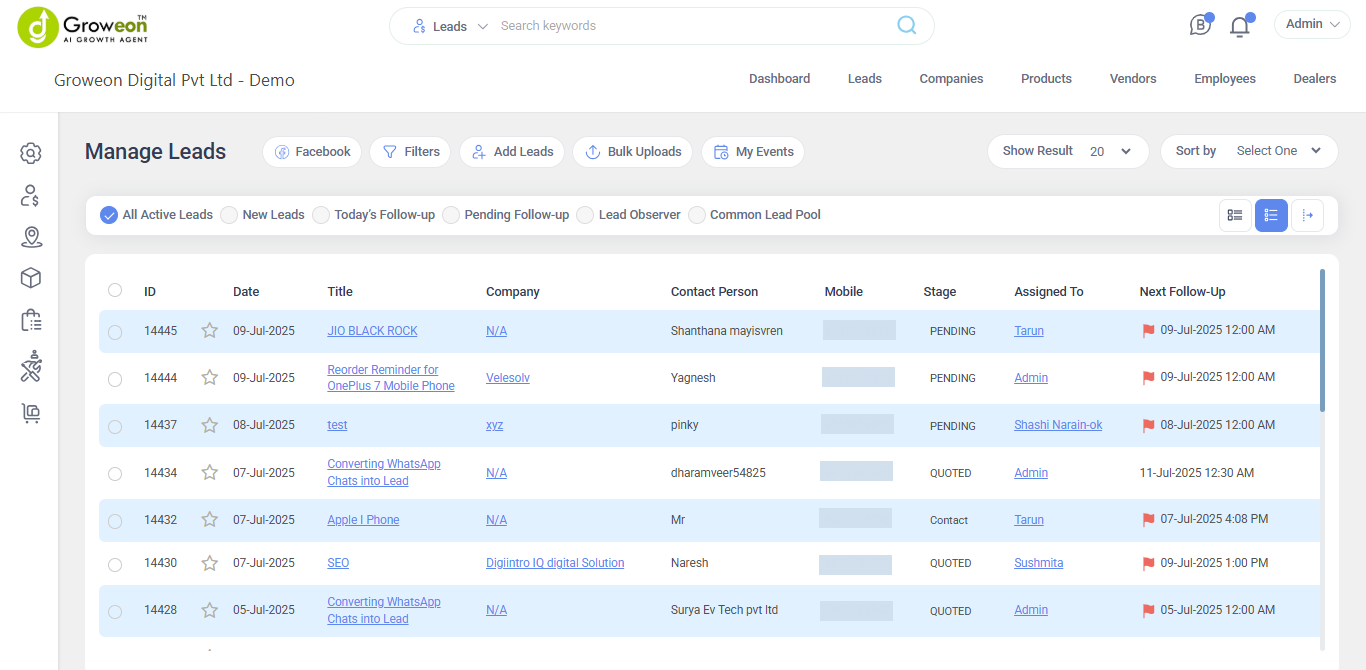Star lead 14445 as favorite
1366x670 pixels.
tap(209, 331)
